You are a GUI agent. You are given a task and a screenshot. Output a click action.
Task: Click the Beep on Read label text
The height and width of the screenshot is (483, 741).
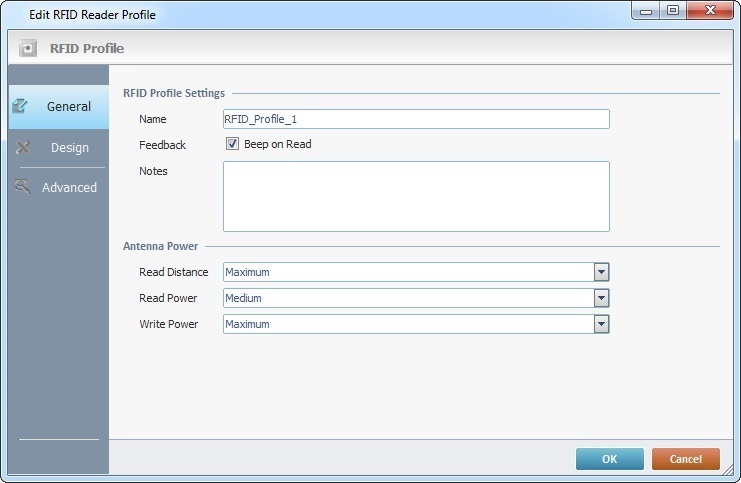click(x=278, y=144)
